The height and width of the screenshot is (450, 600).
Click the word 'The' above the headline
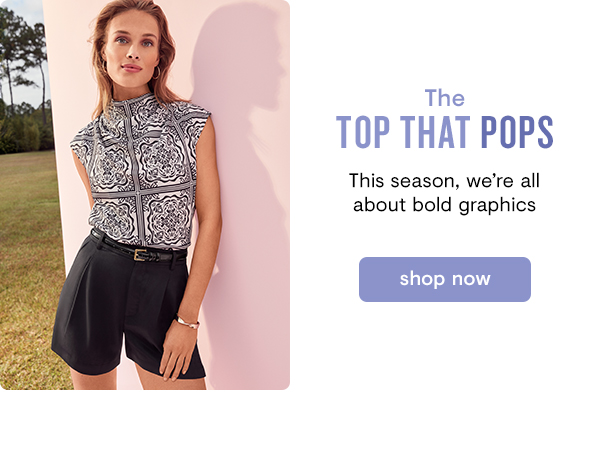coord(445,98)
